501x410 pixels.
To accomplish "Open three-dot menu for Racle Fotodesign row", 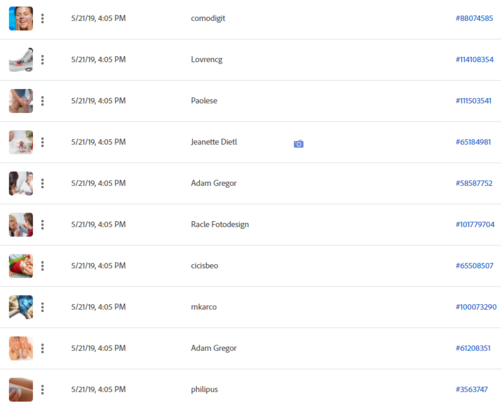I will [42, 225].
